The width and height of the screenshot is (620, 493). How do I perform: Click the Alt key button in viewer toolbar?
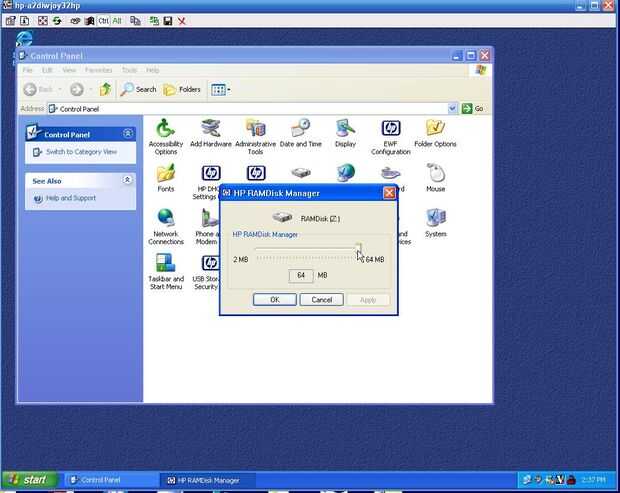pyautogui.click(x=117, y=21)
